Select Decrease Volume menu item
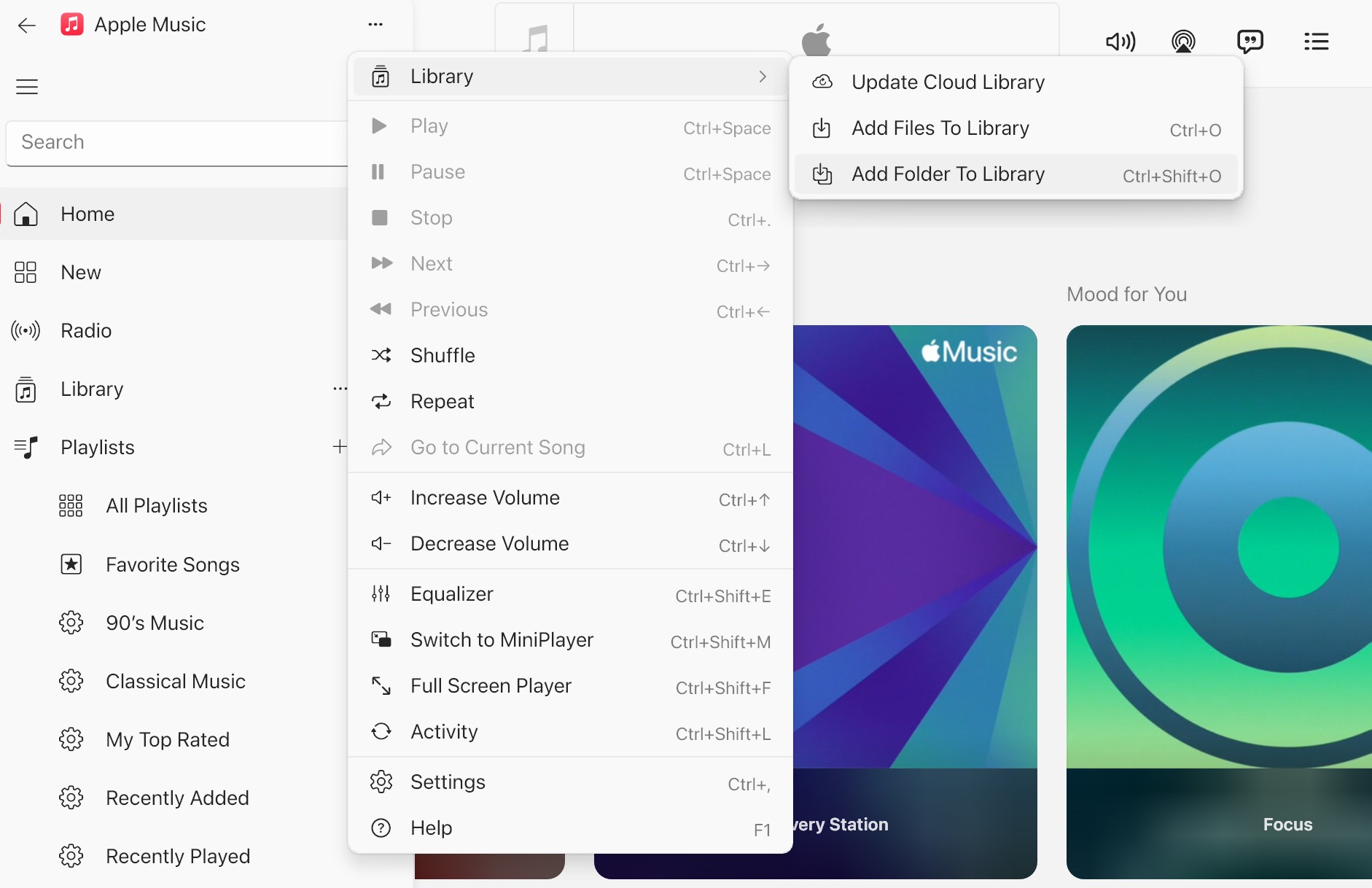 tap(570, 544)
